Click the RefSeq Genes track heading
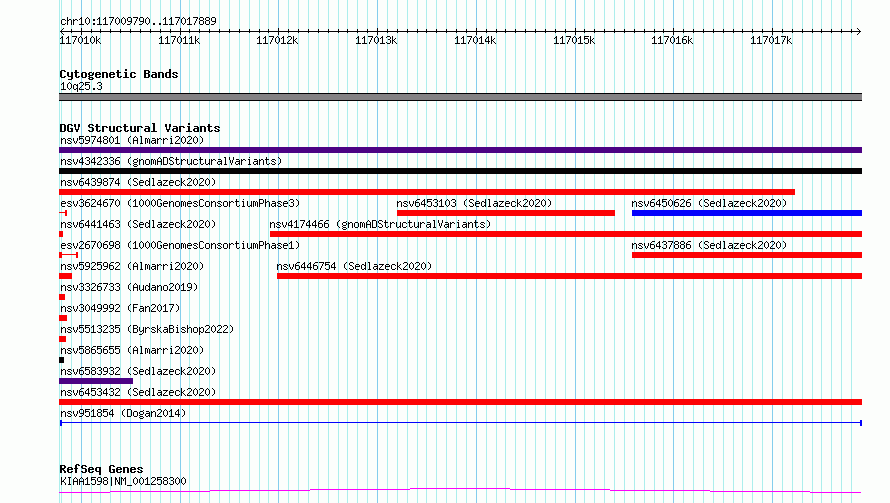 (x=101, y=469)
